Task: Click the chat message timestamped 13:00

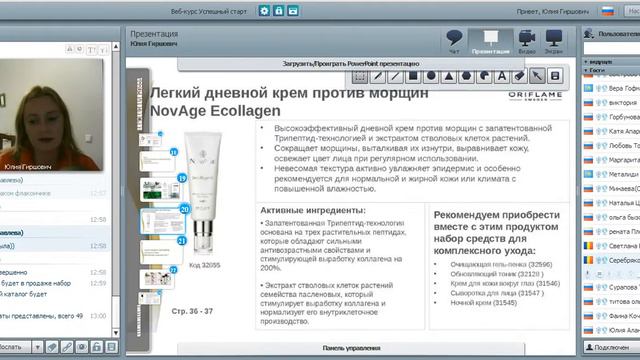Action: [53, 316]
